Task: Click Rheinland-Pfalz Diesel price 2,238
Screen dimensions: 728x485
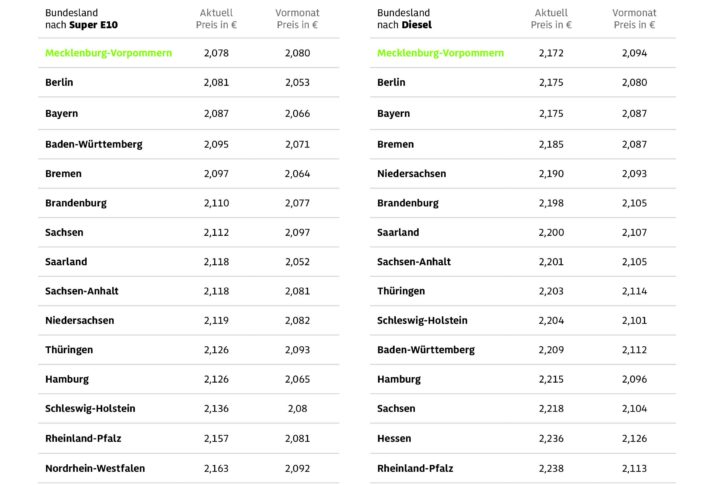Action: [551, 468]
